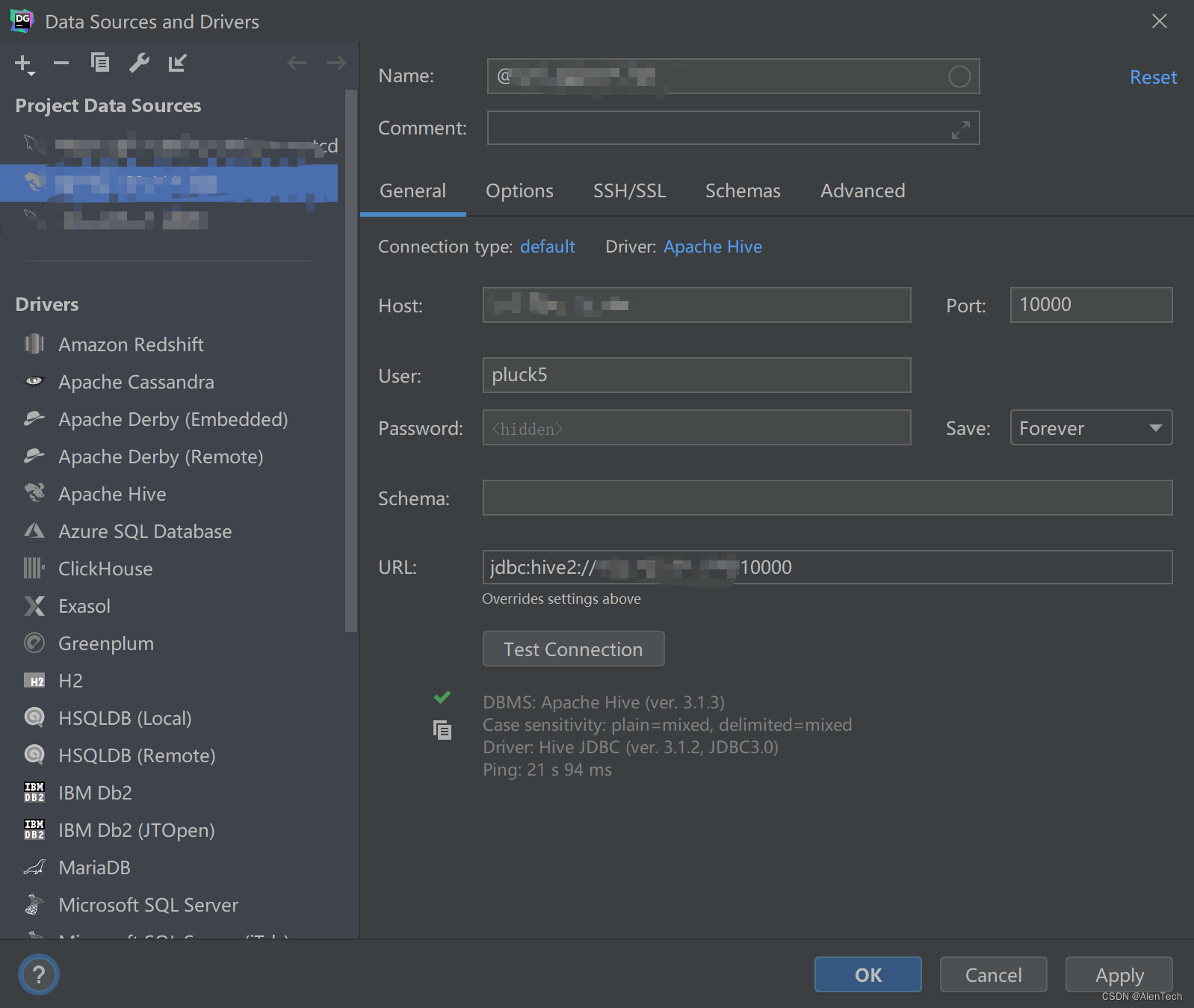The height and width of the screenshot is (1008, 1194).
Task: Copy connection test result to clipboard
Action: pos(442,730)
